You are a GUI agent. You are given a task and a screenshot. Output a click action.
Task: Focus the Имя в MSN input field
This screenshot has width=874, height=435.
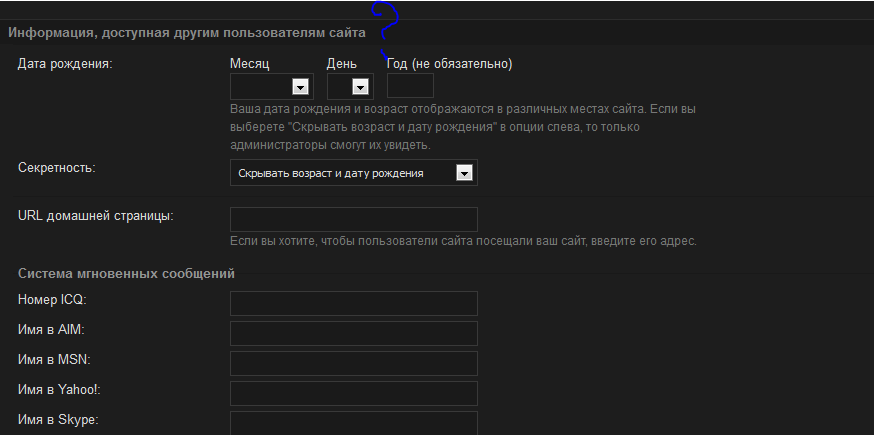point(354,364)
